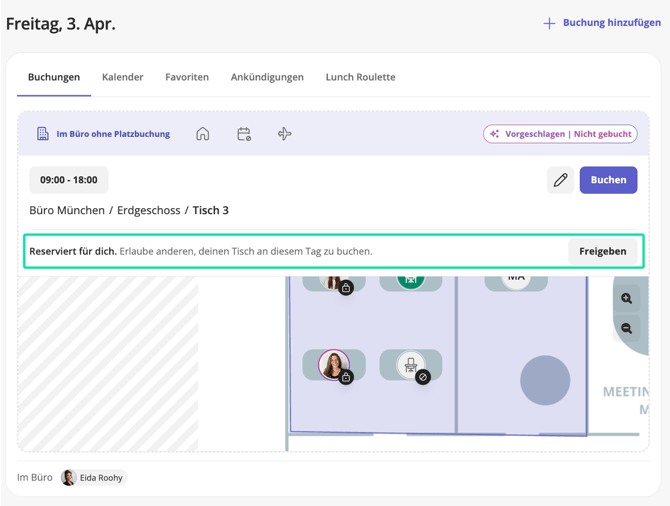Choose Im Büro ohne Platzbuchung option

[x=102, y=134]
